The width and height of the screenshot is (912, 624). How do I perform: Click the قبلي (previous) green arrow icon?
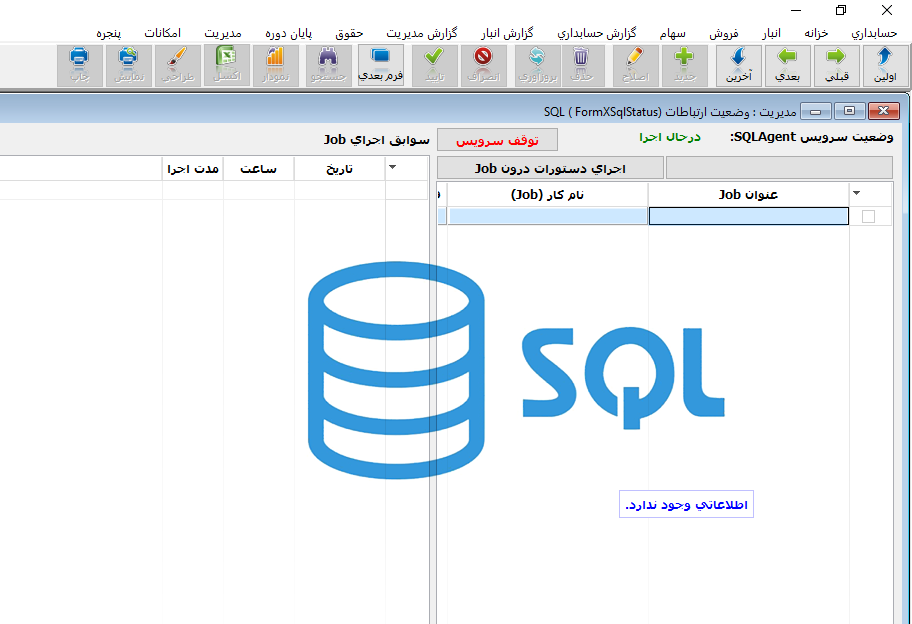tap(836, 66)
